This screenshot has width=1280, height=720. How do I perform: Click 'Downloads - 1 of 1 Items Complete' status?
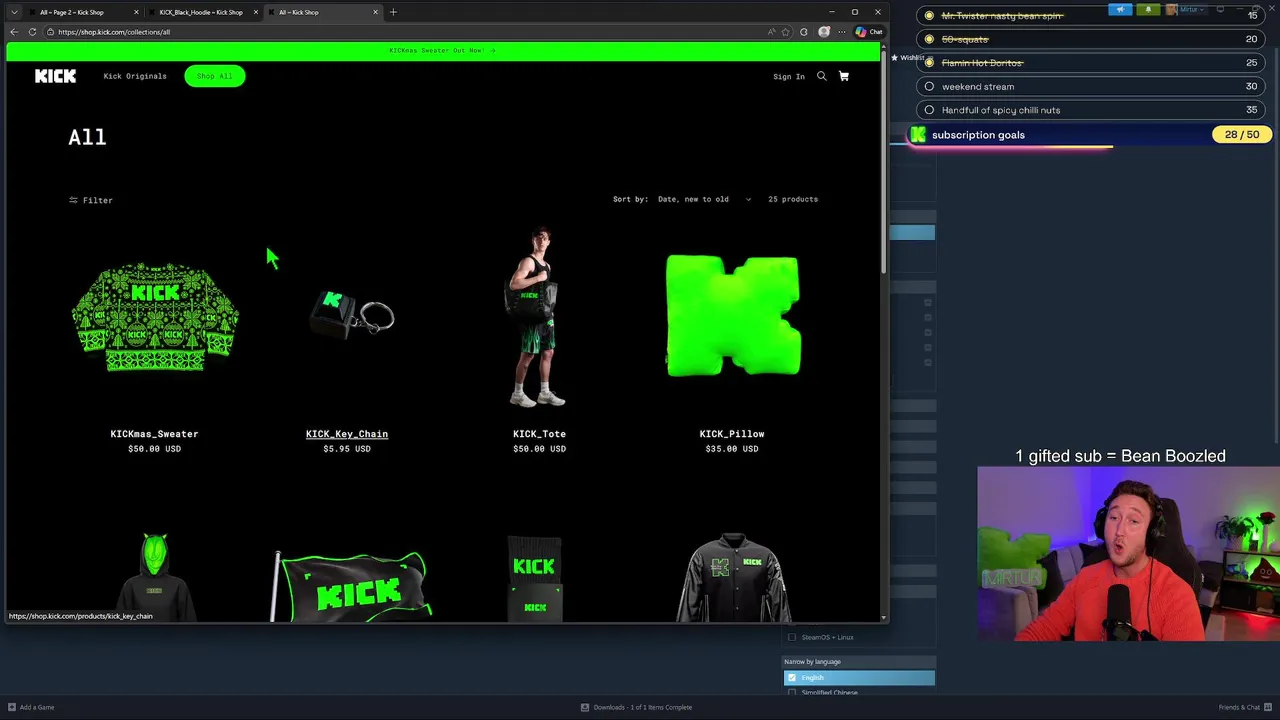point(642,707)
